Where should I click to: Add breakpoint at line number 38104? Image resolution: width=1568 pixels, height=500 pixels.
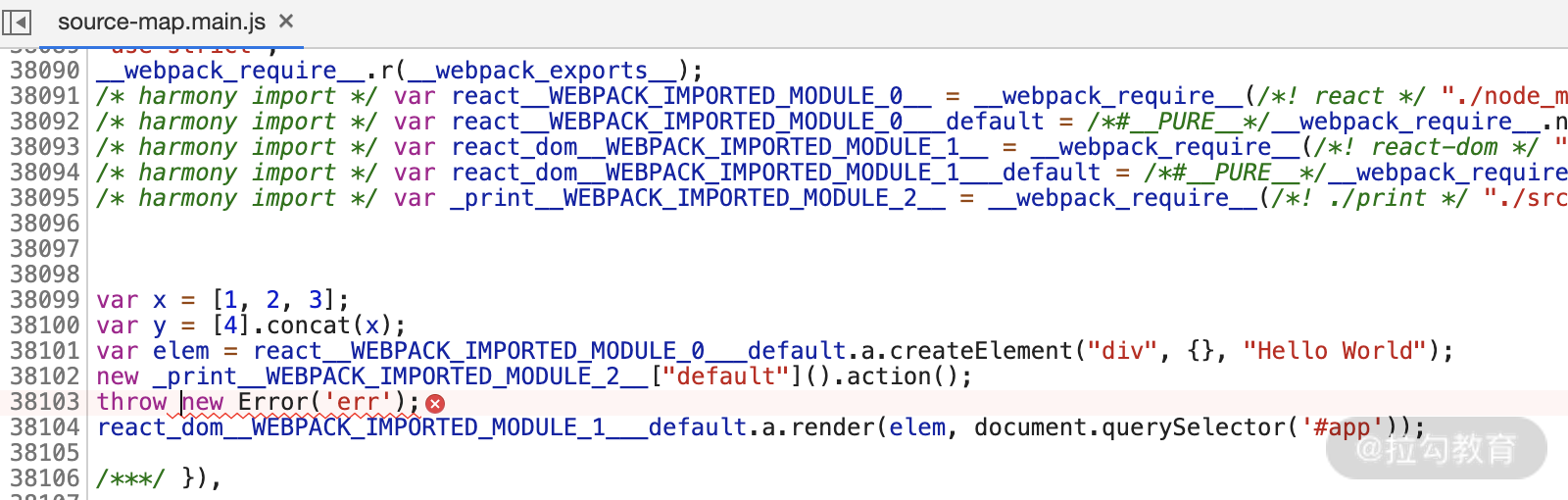point(44,427)
